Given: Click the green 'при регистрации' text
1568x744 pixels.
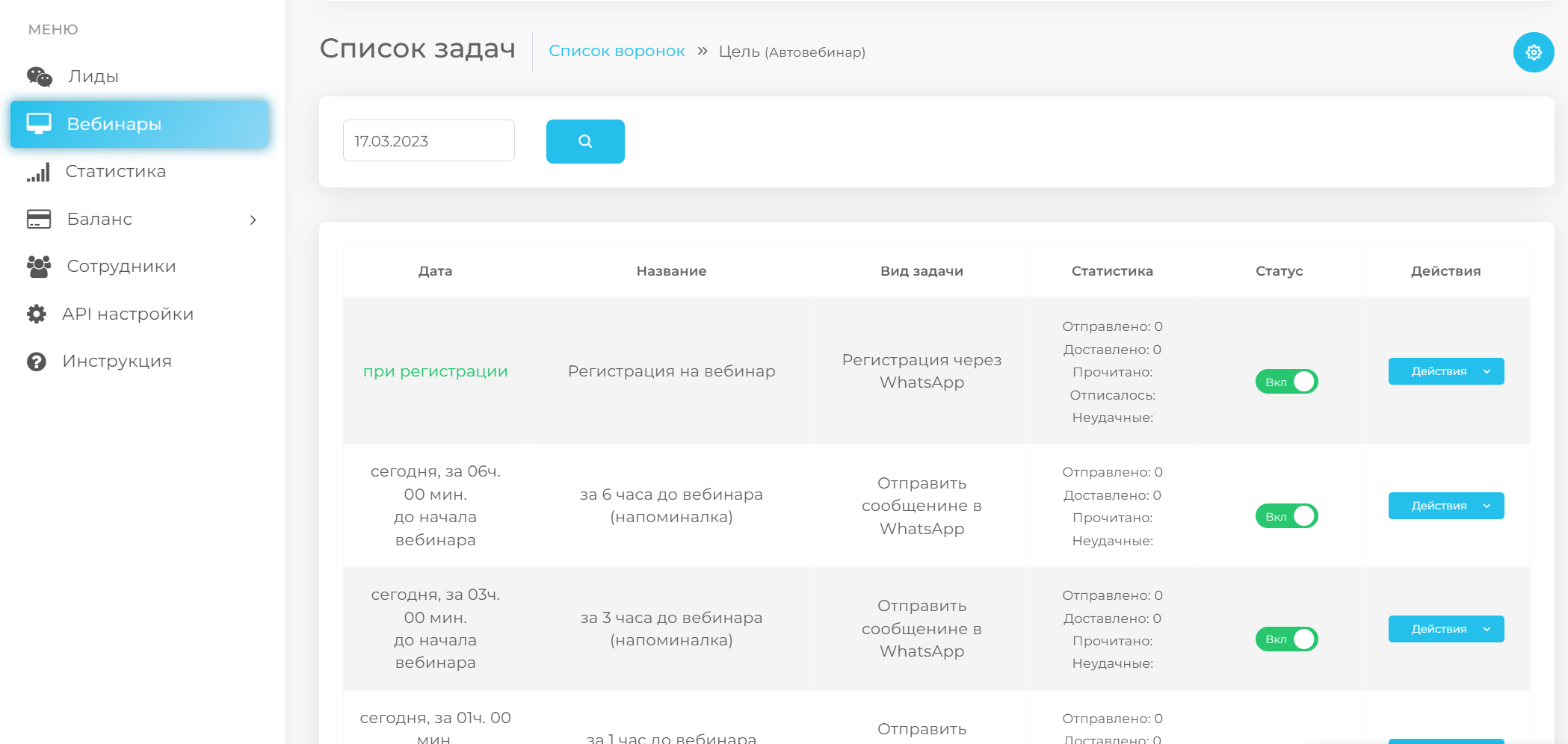Looking at the screenshot, I should (436, 371).
